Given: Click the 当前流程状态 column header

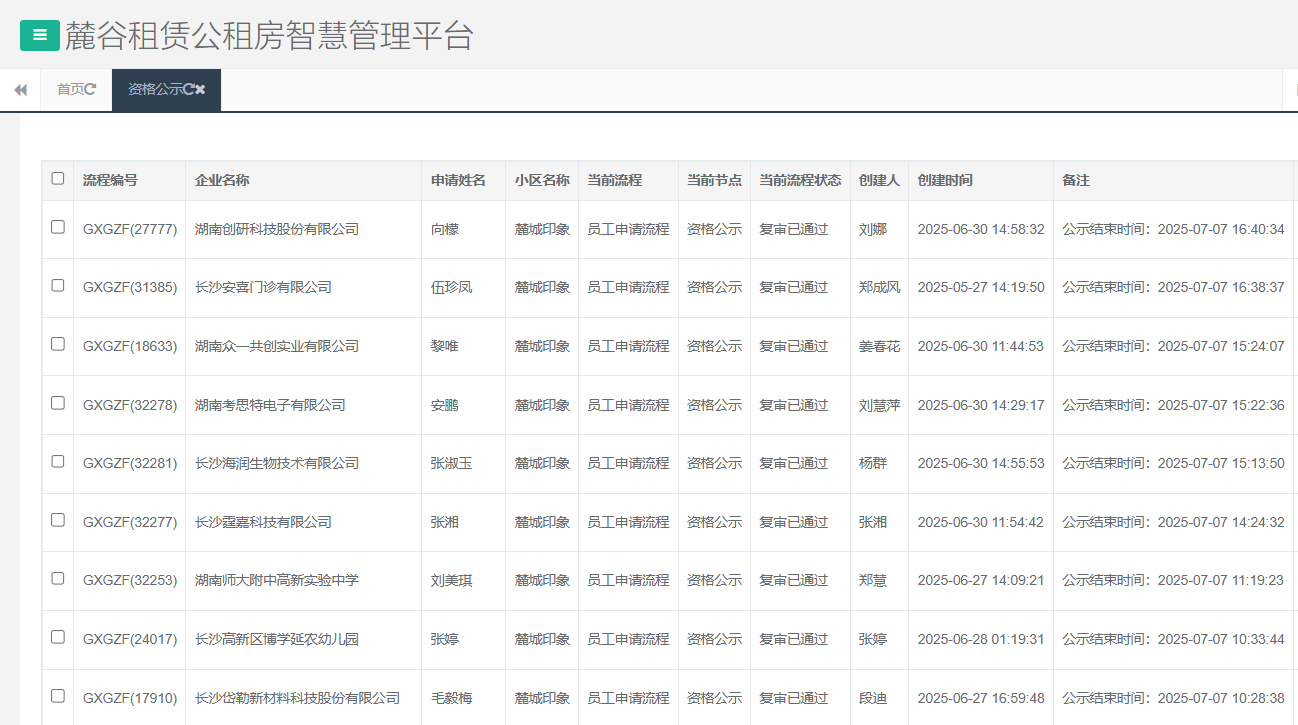Looking at the screenshot, I should point(801,180).
